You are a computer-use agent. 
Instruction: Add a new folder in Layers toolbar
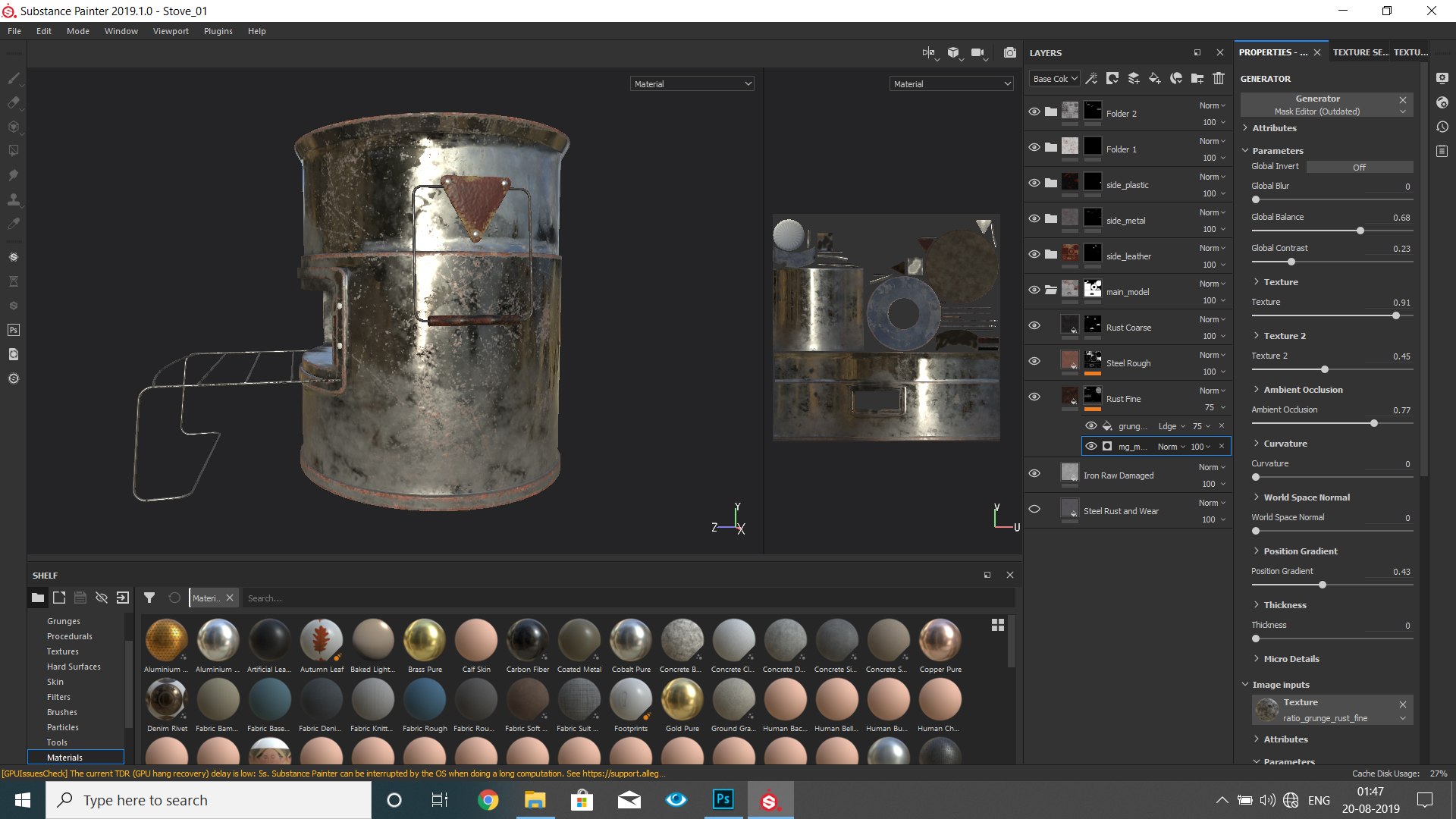(1197, 78)
